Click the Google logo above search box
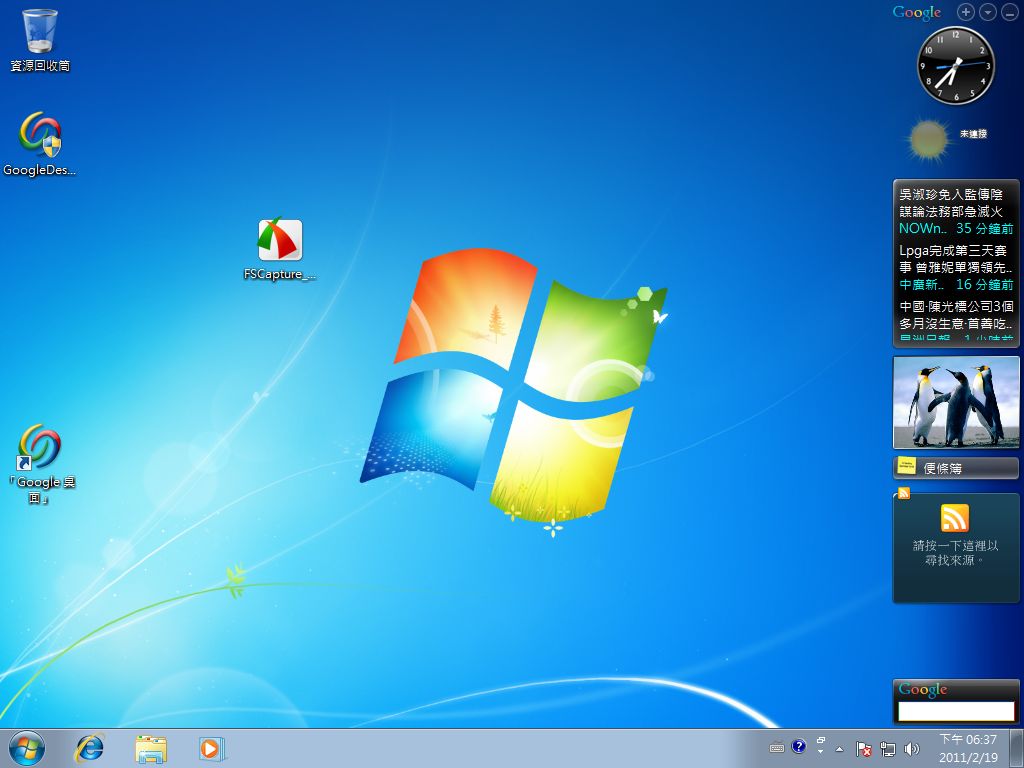 click(x=923, y=690)
